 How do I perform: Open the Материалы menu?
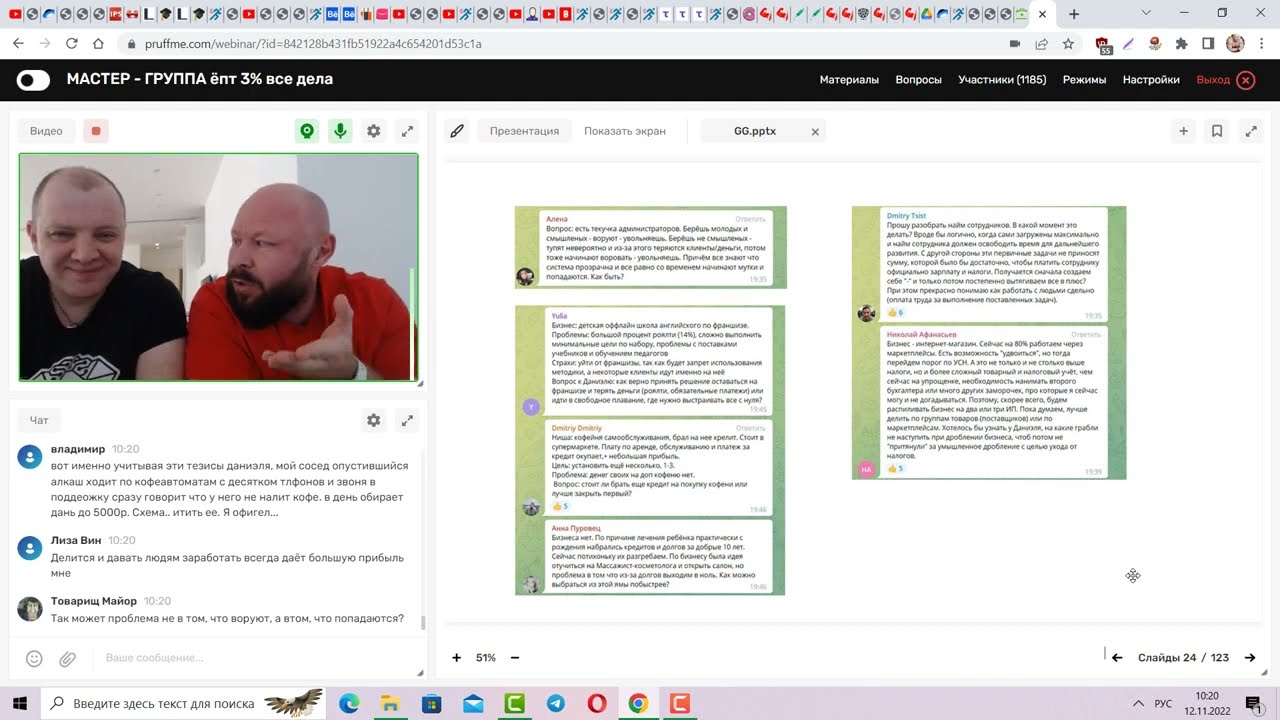[849, 80]
